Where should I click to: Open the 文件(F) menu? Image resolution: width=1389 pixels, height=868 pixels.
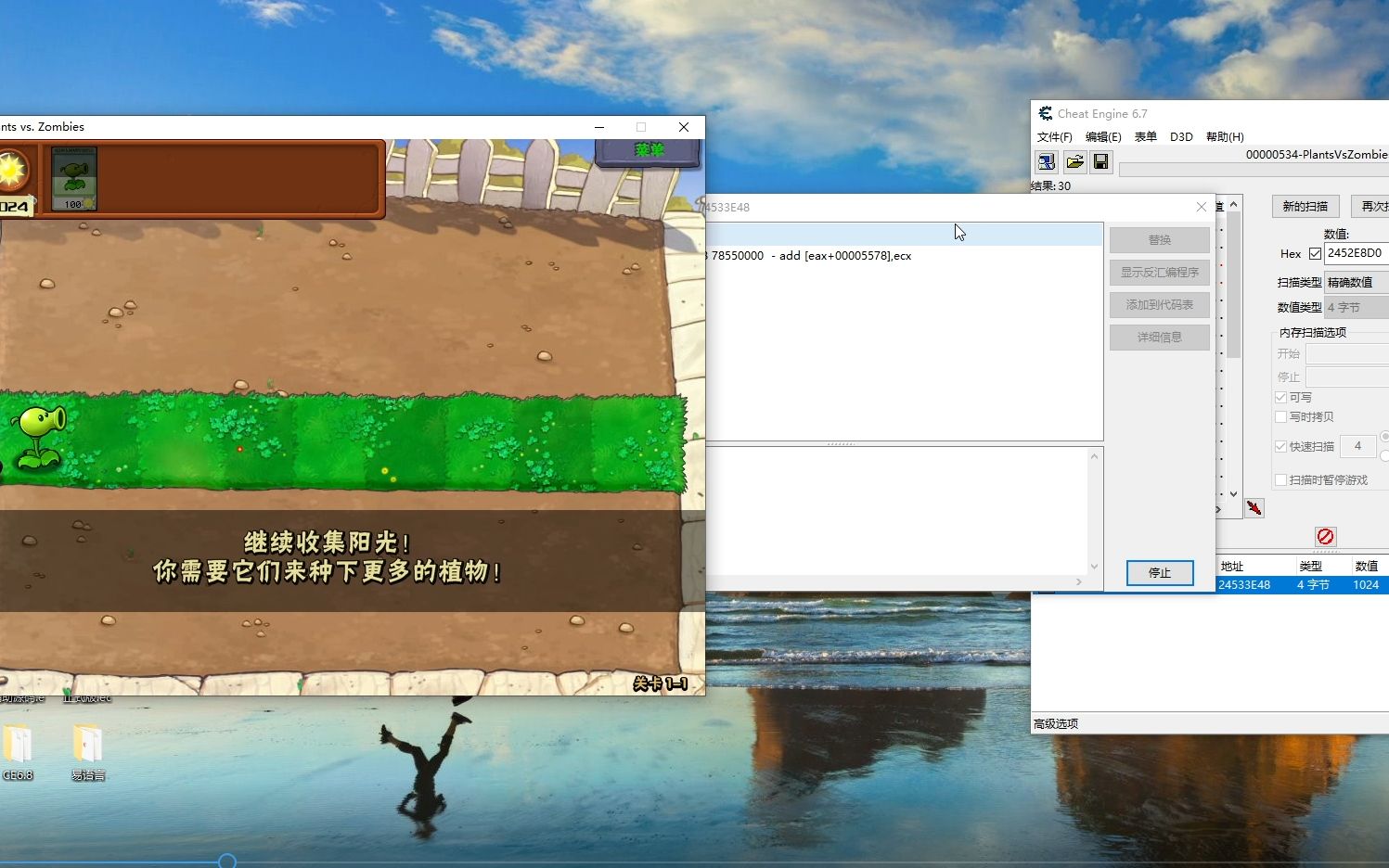click(x=1055, y=136)
